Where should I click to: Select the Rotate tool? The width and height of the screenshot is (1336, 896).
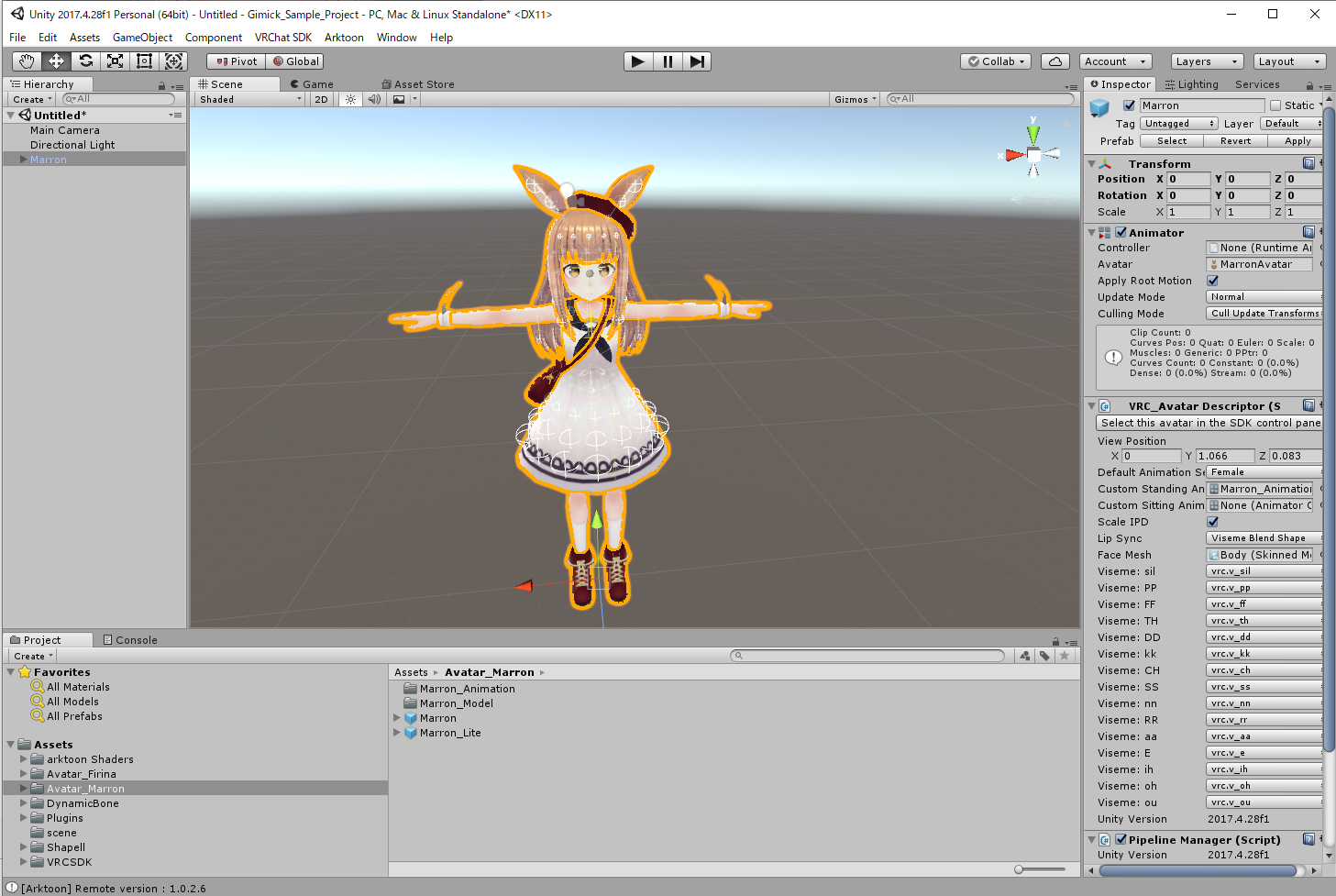click(x=85, y=61)
